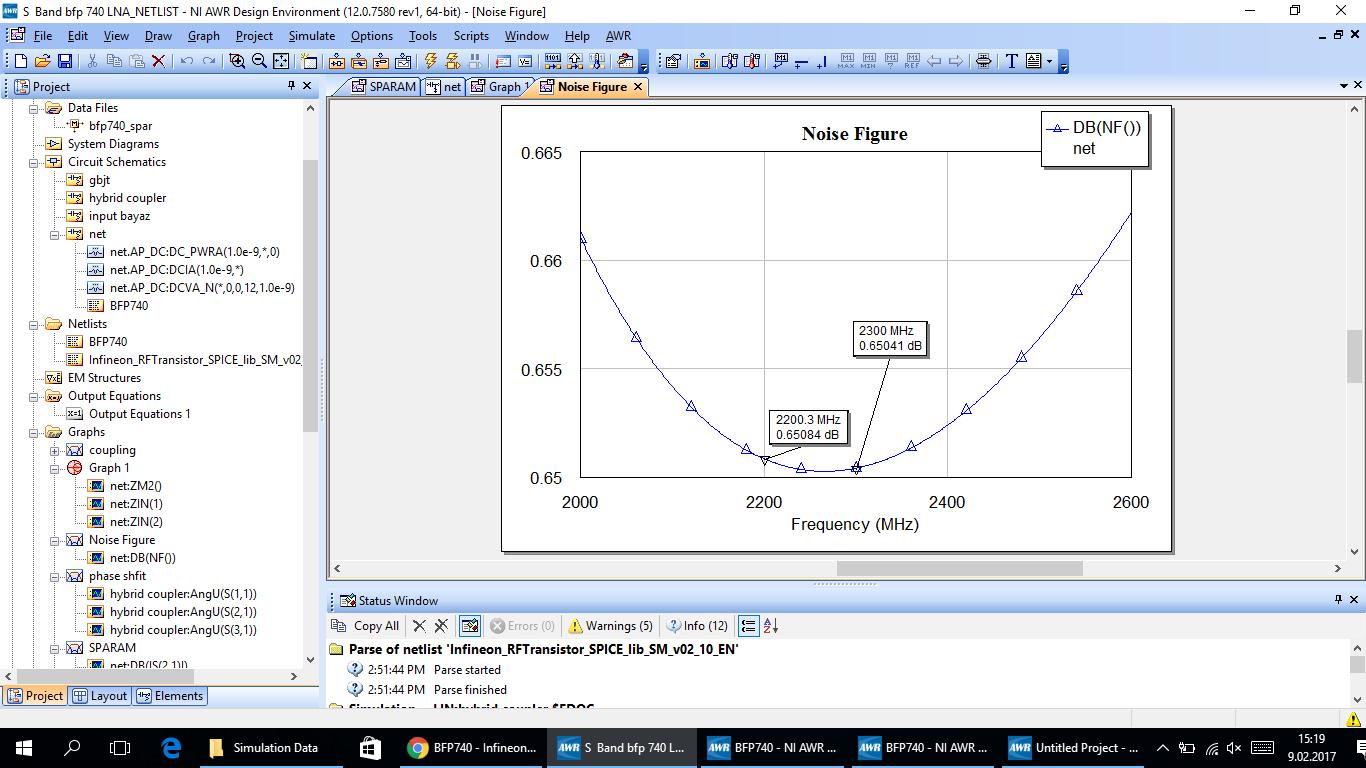Select hybrid coupler schematic
This screenshot has width=1366, height=768.
click(x=127, y=198)
